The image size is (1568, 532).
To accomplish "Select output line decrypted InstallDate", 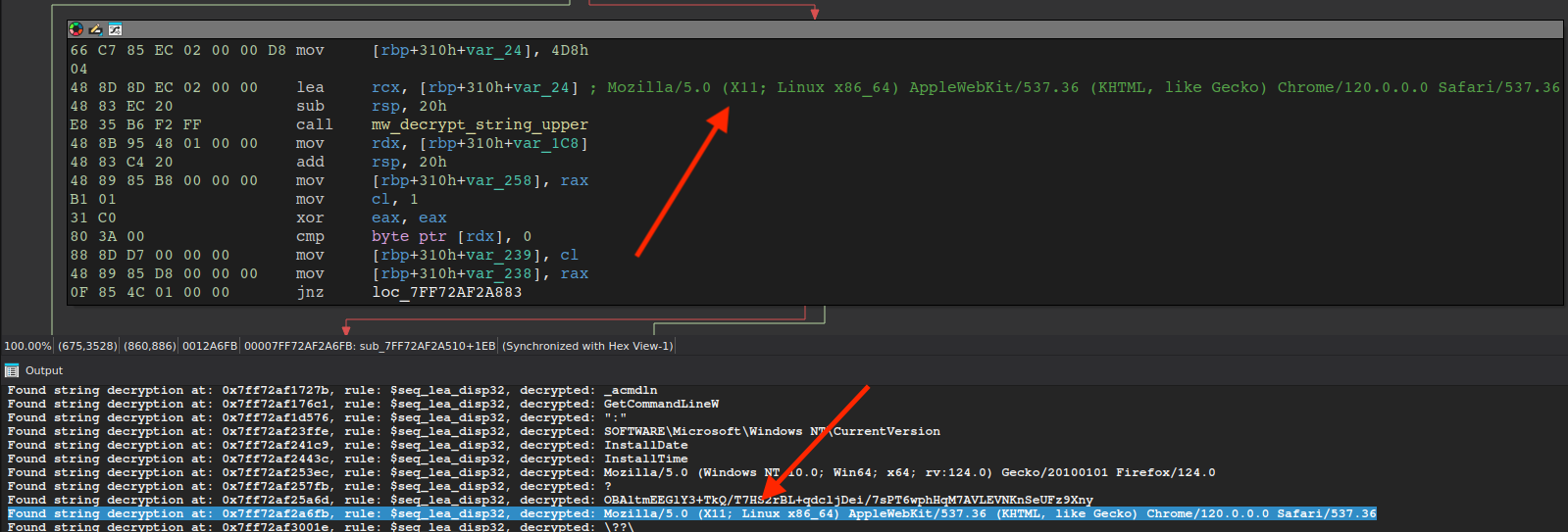I will [347, 445].
